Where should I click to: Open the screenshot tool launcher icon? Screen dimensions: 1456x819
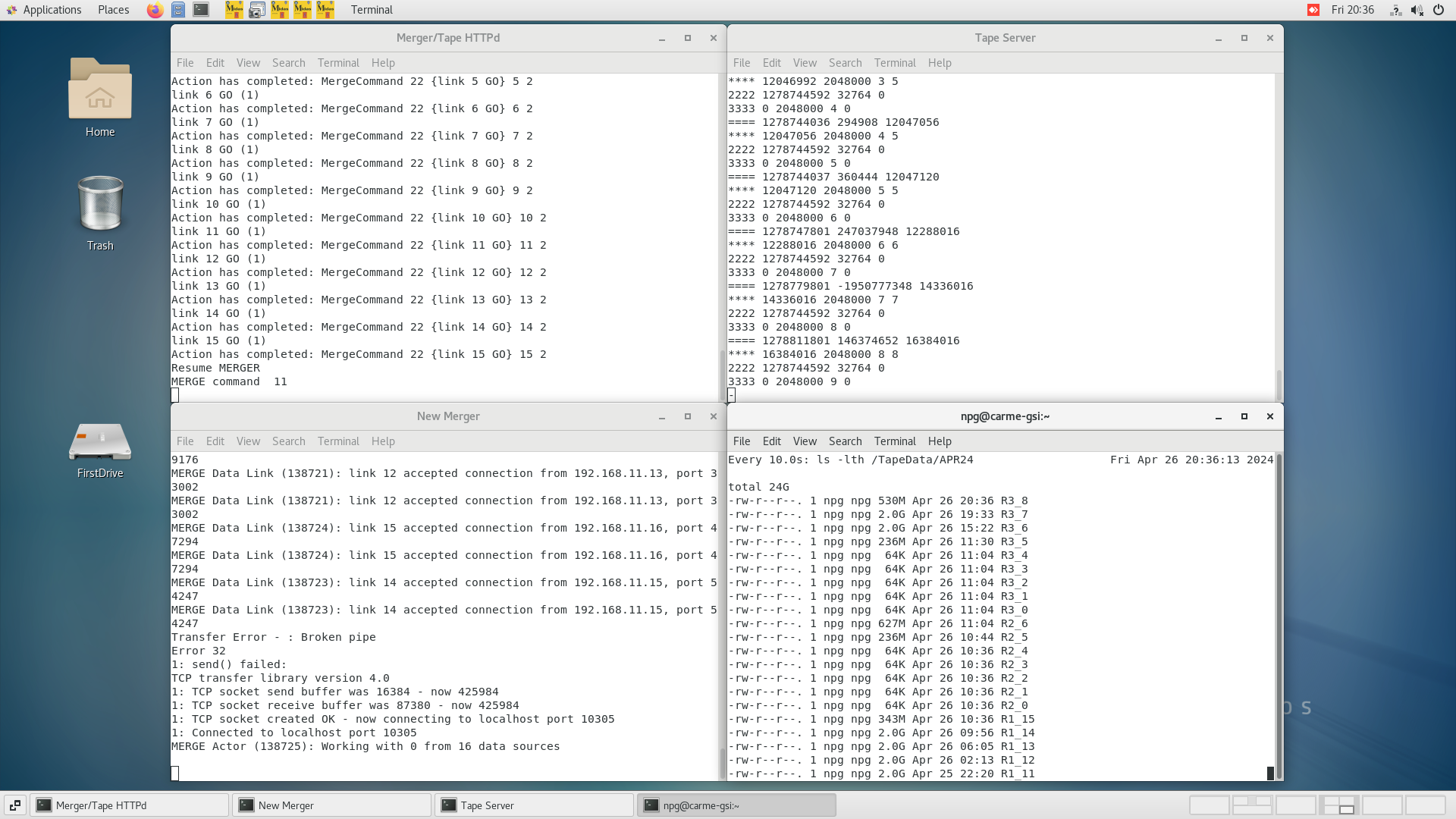tap(257, 10)
